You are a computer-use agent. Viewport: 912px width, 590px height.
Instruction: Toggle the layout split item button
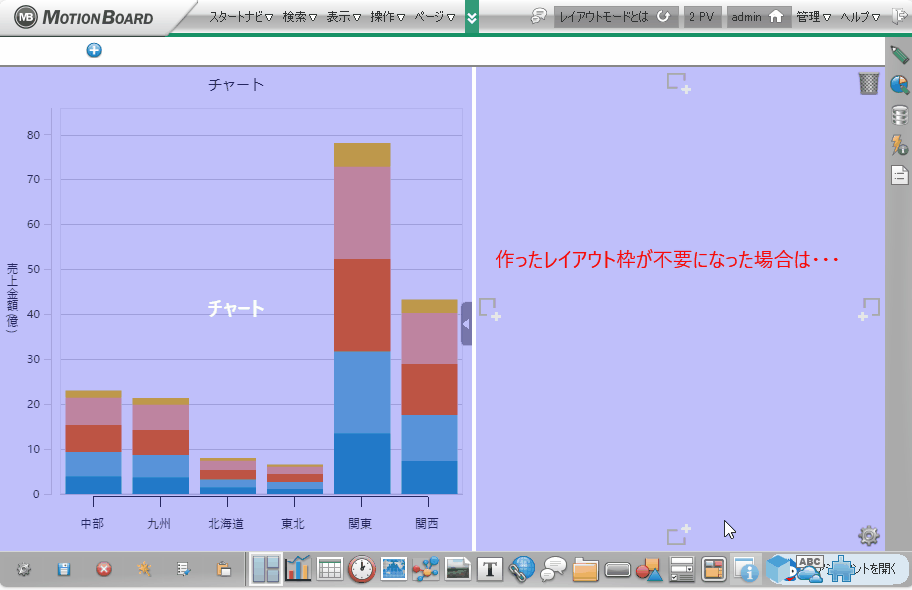click(x=266, y=570)
